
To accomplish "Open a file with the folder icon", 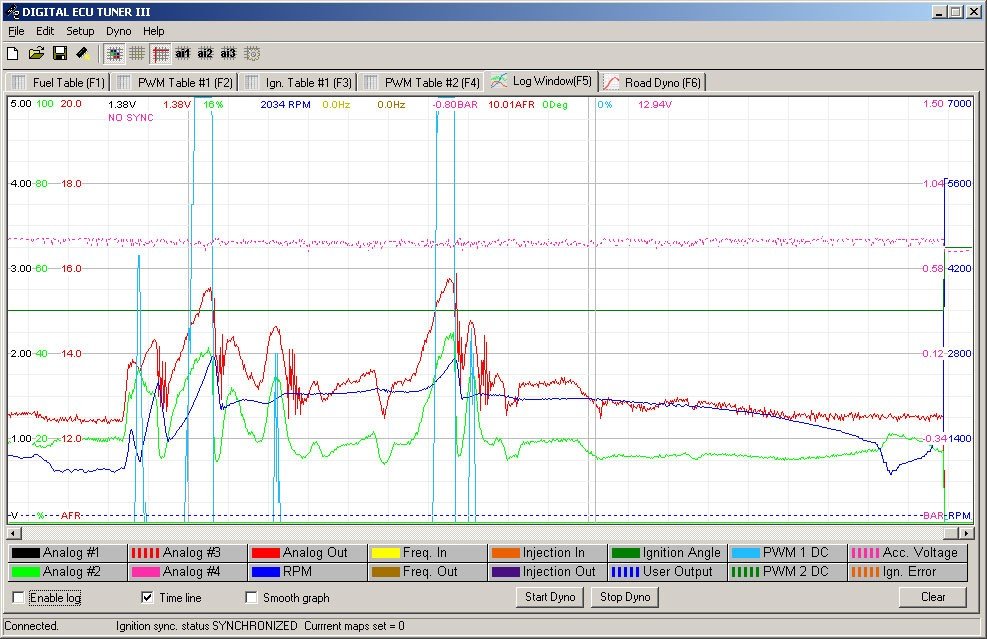I will pos(36,53).
